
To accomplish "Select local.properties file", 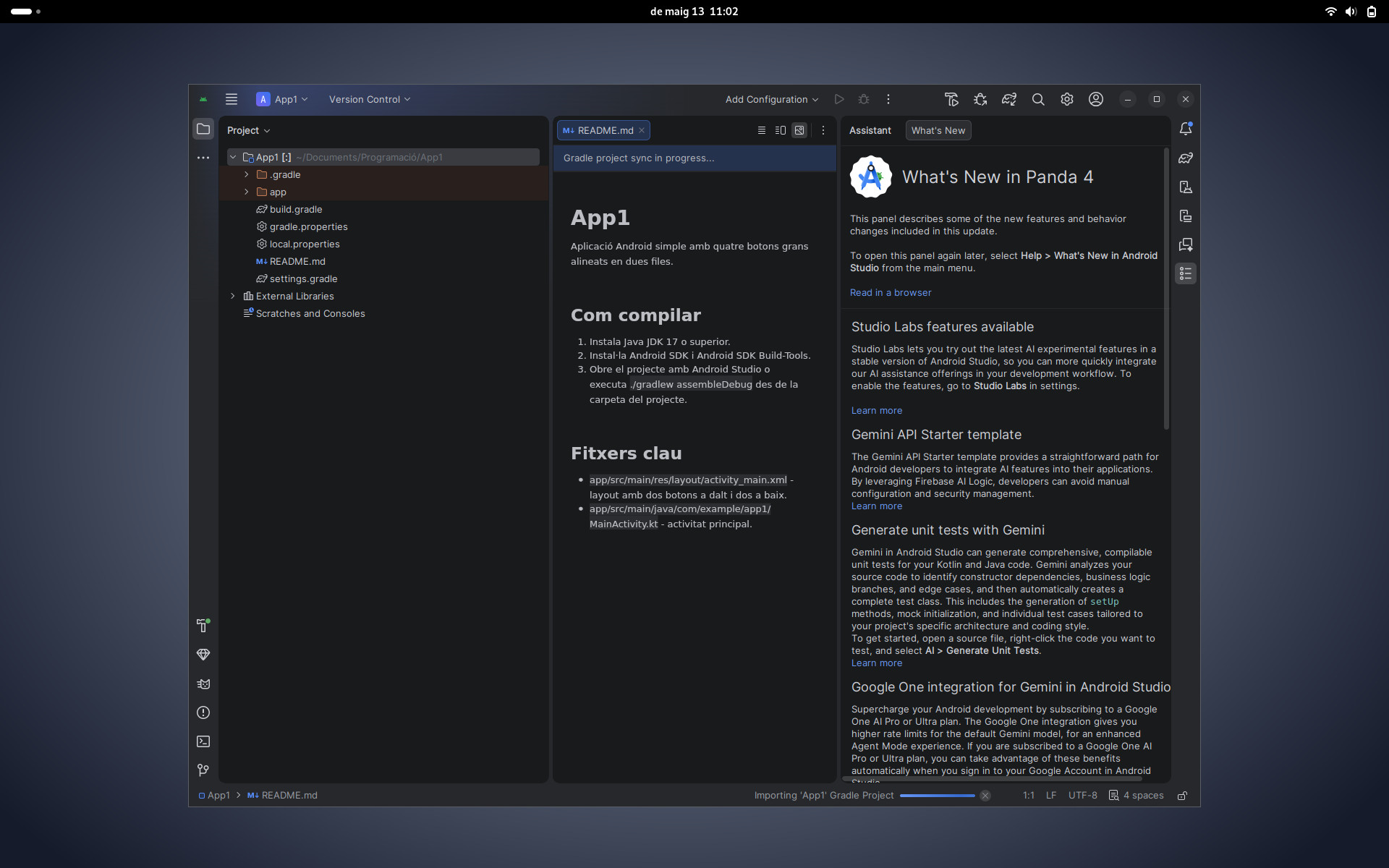I will pyautogui.click(x=297, y=244).
